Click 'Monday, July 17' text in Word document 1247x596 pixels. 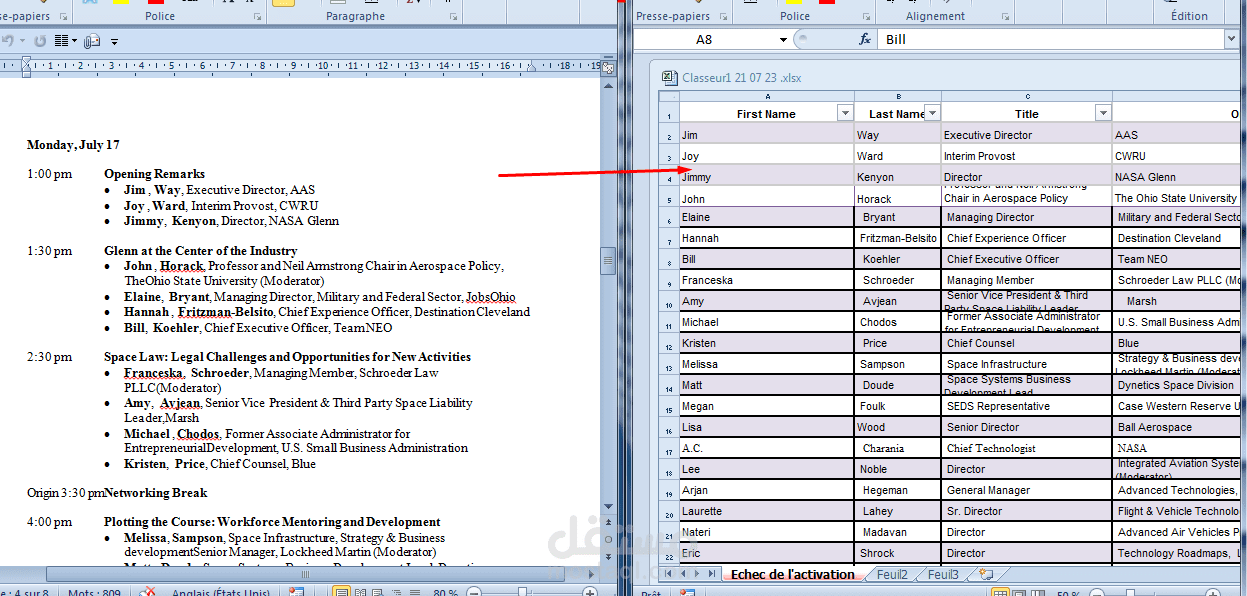pos(73,145)
